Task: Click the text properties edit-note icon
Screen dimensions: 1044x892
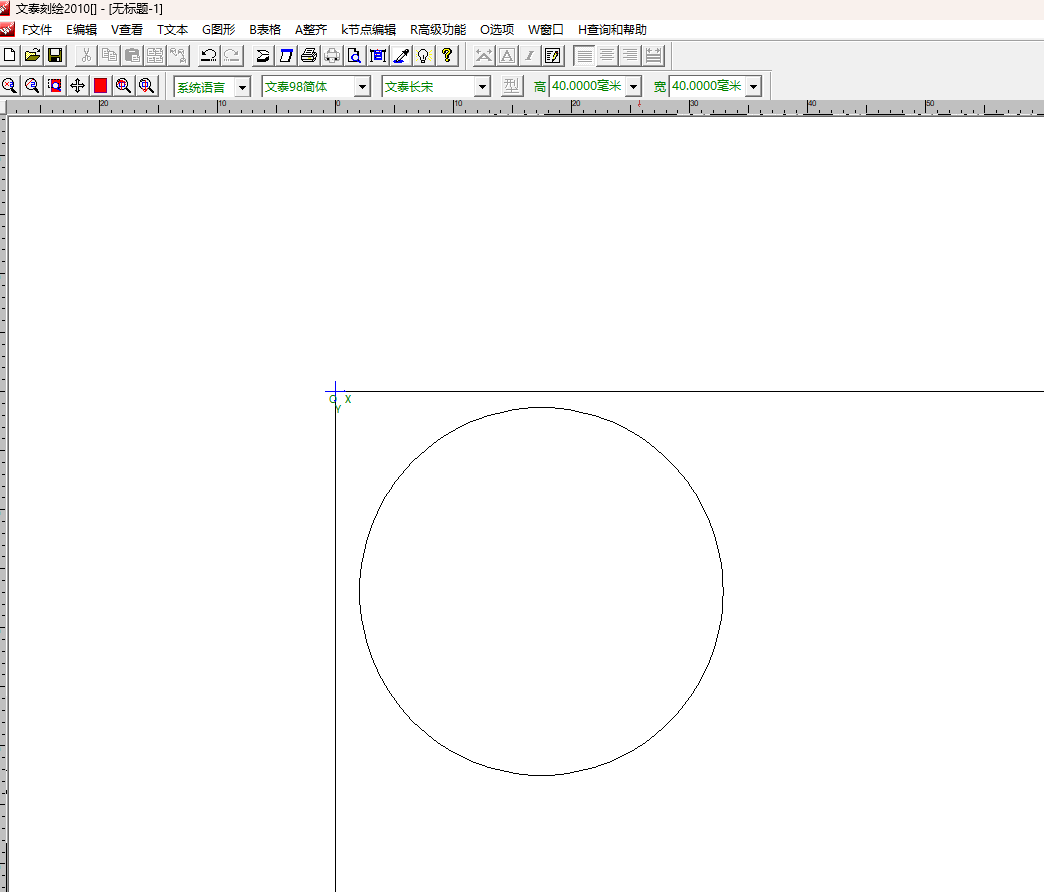Action: coord(552,55)
